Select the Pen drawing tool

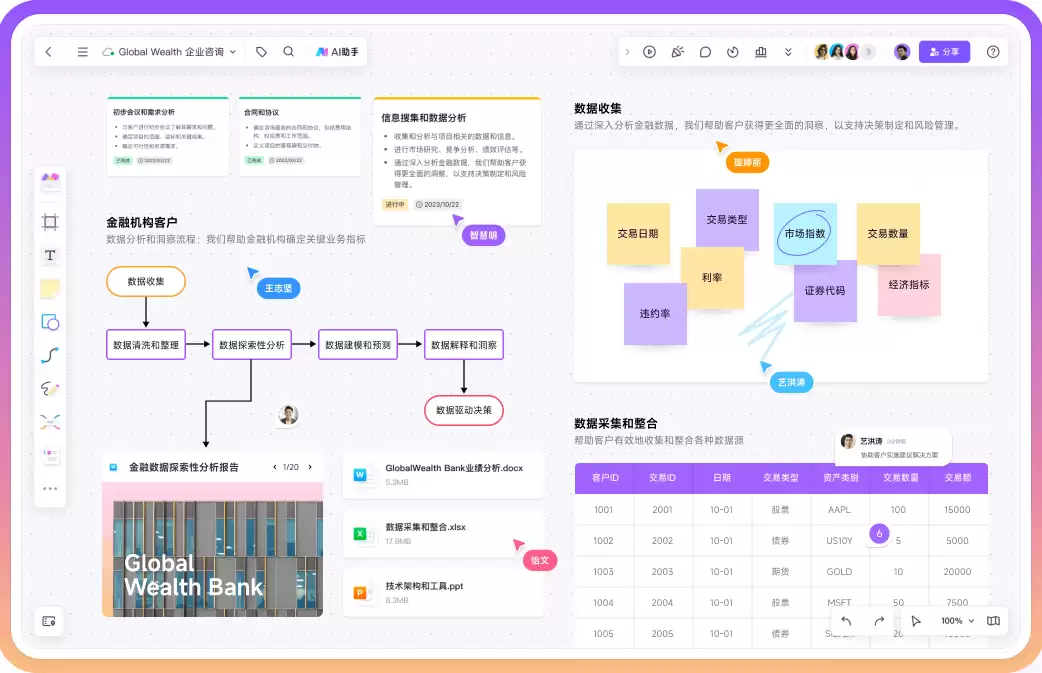point(50,389)
